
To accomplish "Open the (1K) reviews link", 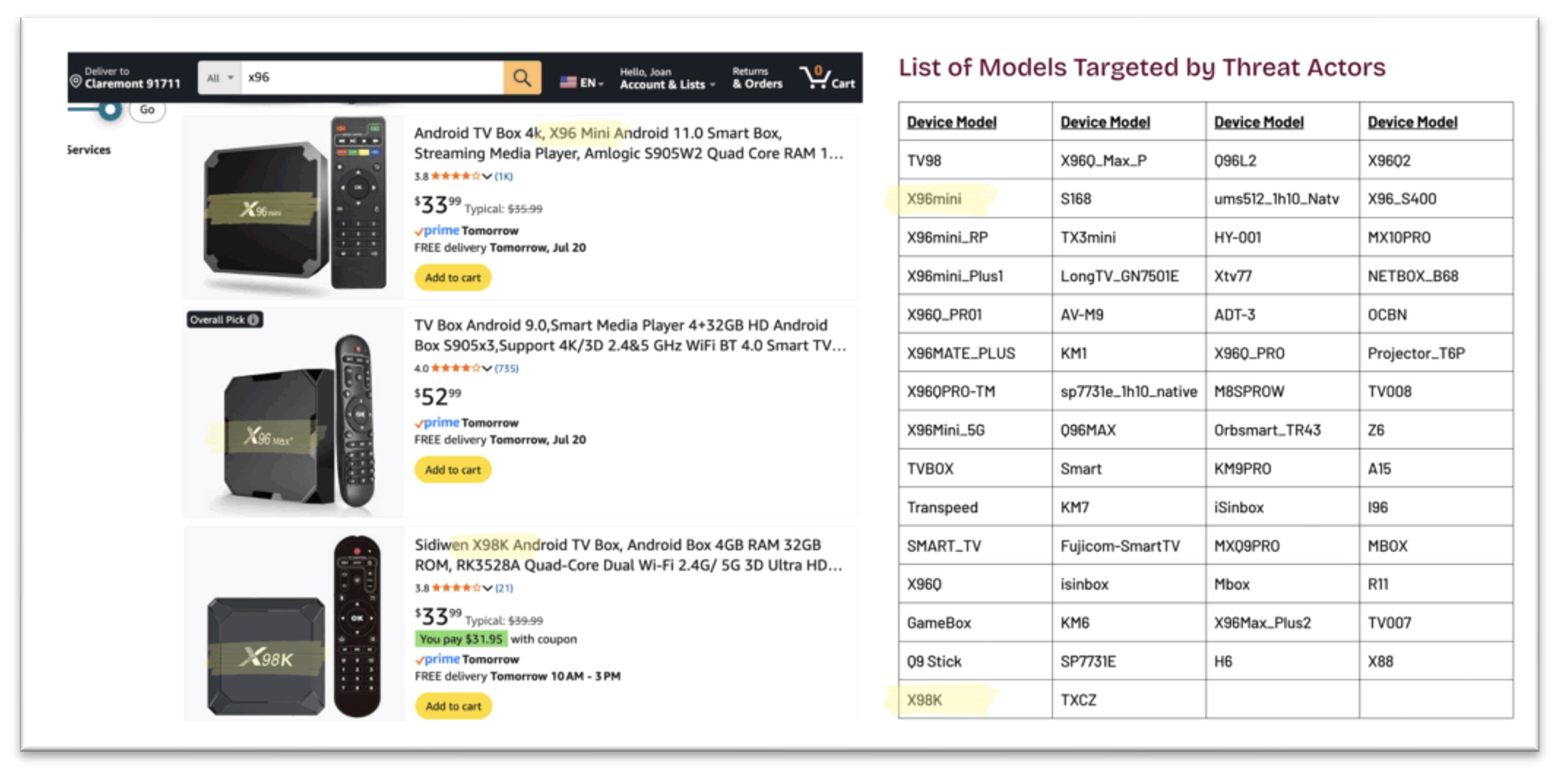I will pos(503,176).
